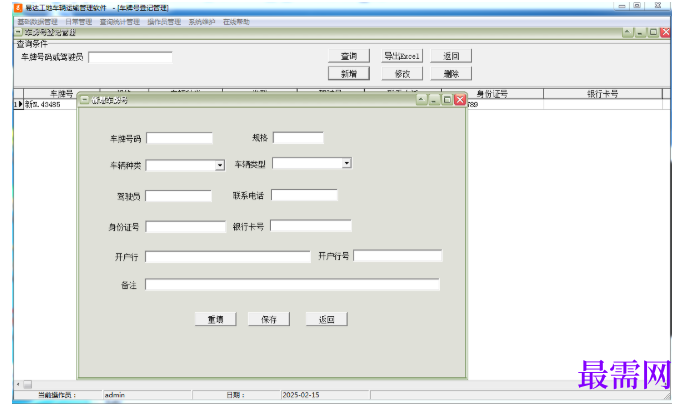Expand the 车辆类型 dropdown
The height and width of the screenshot is (406, 690).
(x=346, y=163)
